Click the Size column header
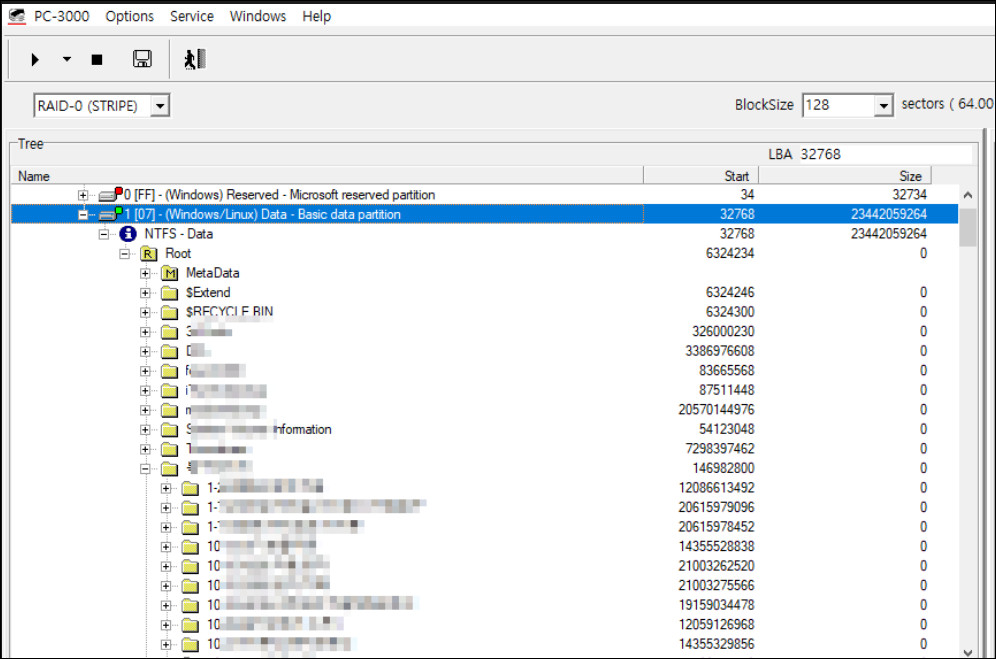The width and height of the screenshot is (996, 659). pos(845,176)
